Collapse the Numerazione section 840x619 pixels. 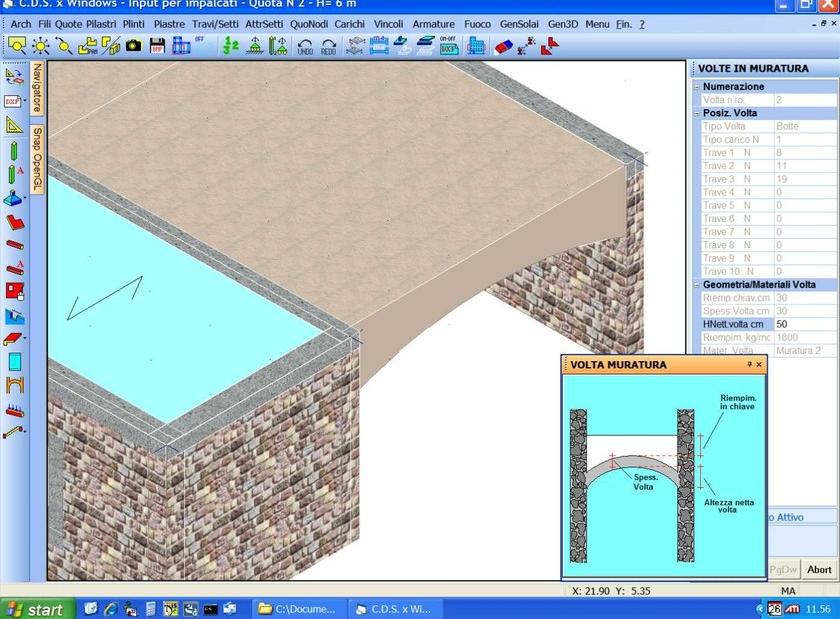(x=695, y=87)
